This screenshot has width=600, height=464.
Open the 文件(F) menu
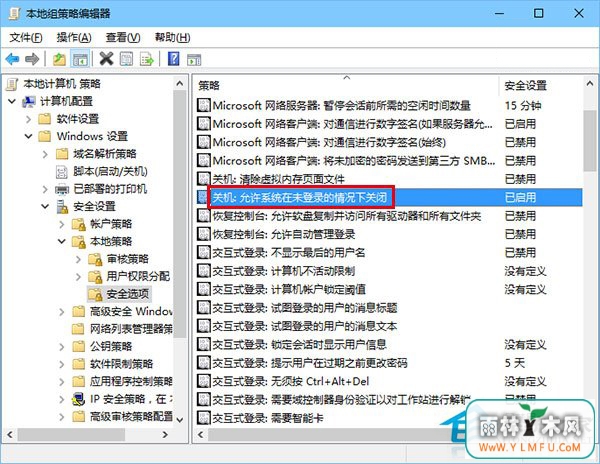point(26,37)
